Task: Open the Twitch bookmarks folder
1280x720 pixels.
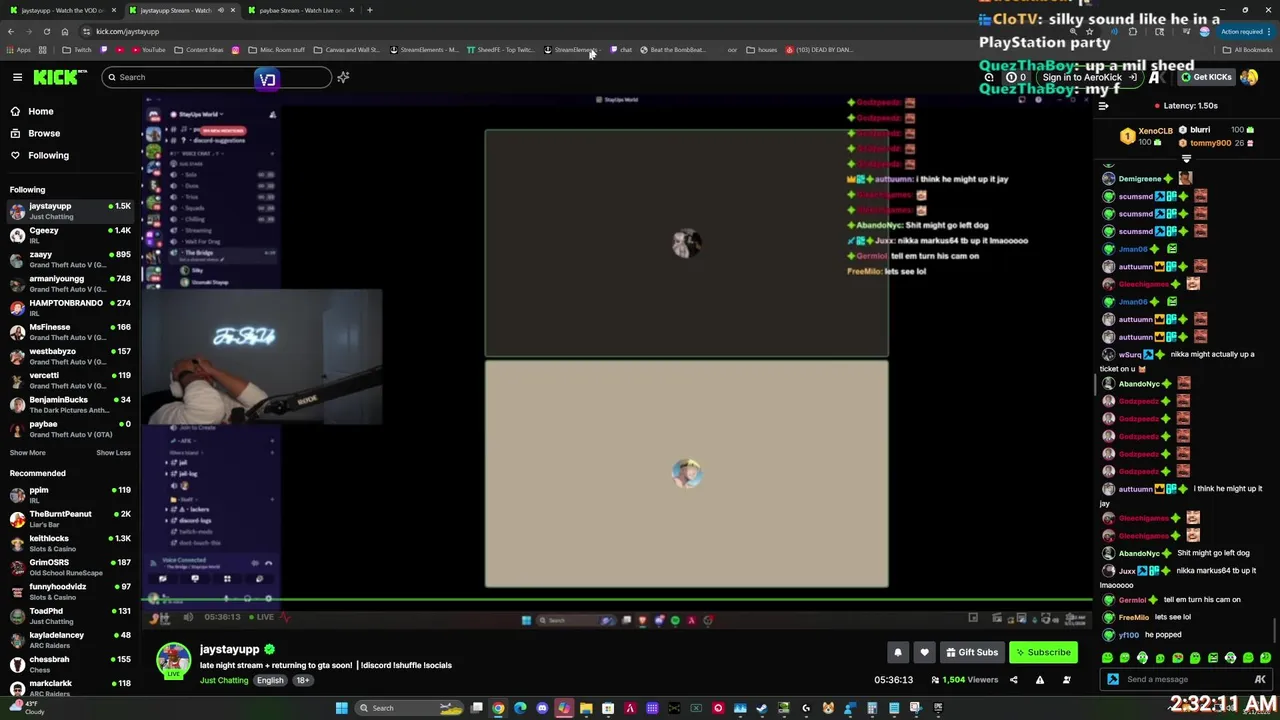Action: pyautogui.click(x=77, y=49)
